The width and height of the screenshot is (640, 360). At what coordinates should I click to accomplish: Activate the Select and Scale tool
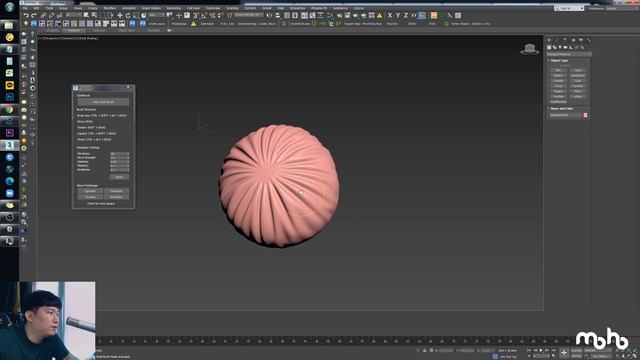point(136,16)
